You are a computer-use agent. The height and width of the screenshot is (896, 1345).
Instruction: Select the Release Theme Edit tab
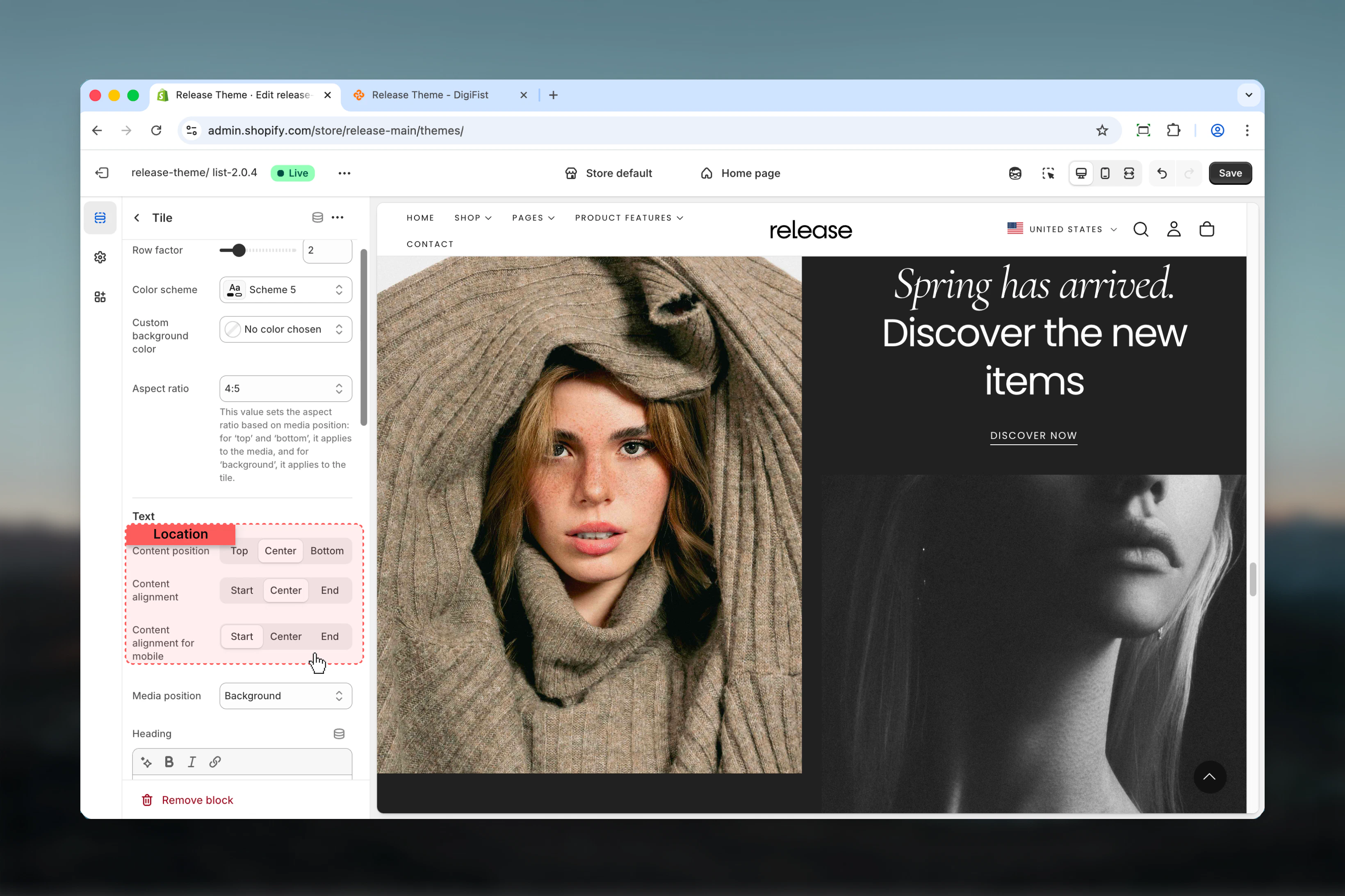tap(245, 95)
